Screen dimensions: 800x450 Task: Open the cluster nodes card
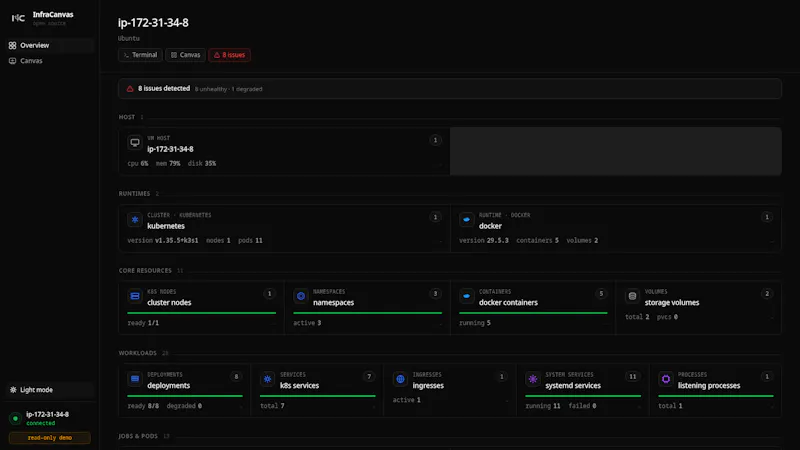coord(201,308)
